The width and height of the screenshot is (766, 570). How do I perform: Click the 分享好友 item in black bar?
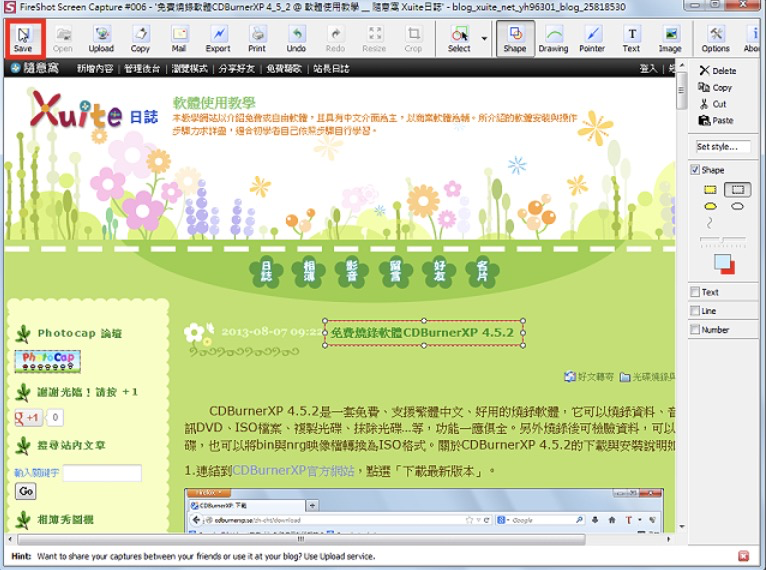click(236, 69)
